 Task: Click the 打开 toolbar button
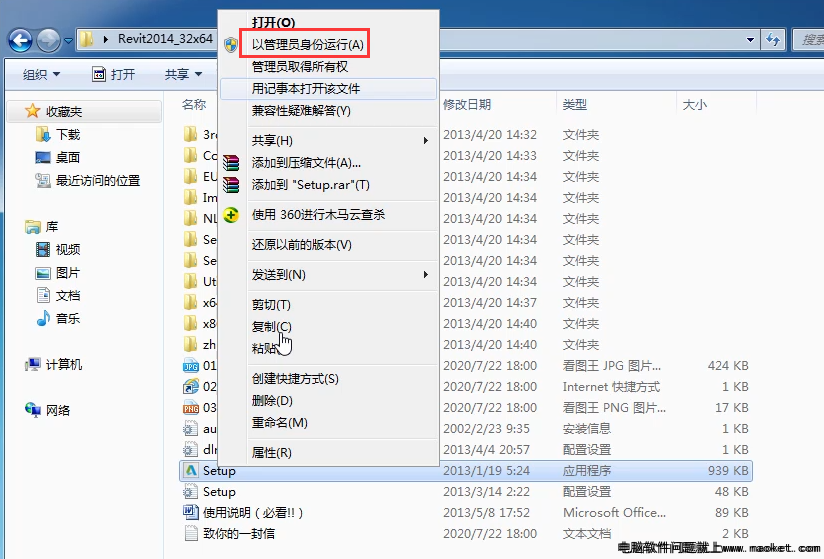tap(114, 75)
